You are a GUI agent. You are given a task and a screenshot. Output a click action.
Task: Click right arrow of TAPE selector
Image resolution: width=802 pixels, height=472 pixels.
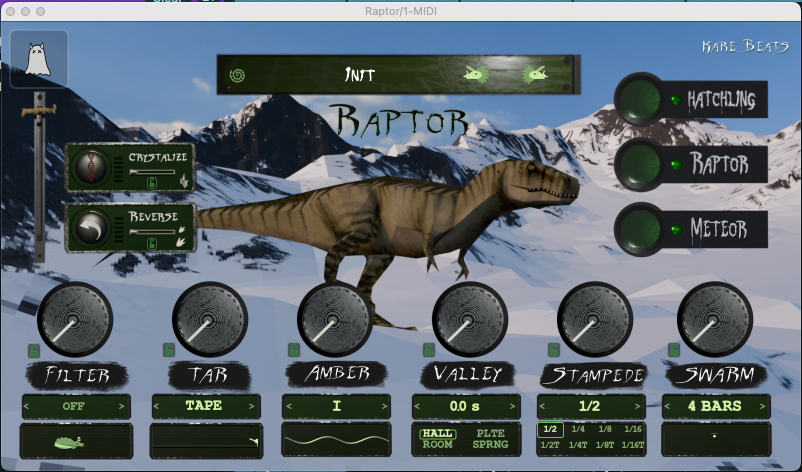tap(252, 407)
